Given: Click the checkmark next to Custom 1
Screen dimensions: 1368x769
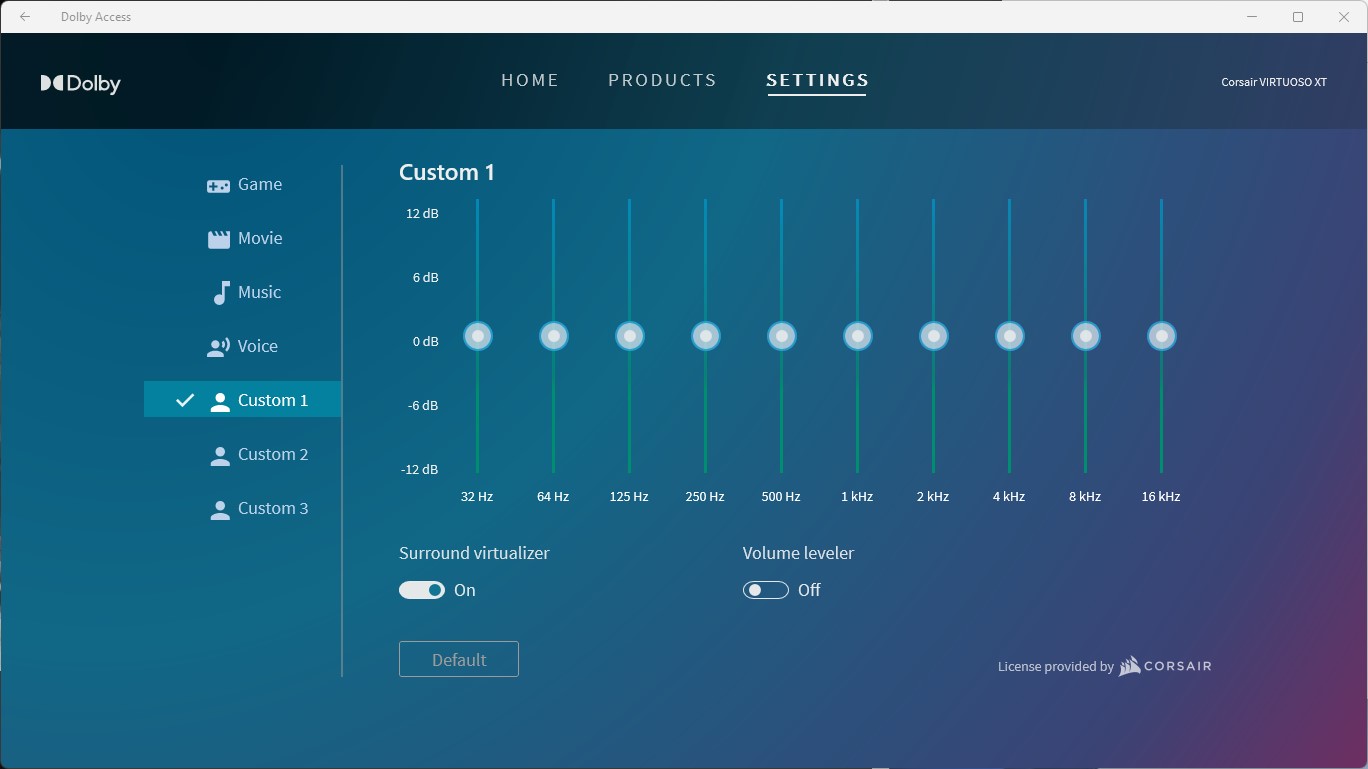Looking at the screenshot, I should pyautogui.click(x=185, y=400).
